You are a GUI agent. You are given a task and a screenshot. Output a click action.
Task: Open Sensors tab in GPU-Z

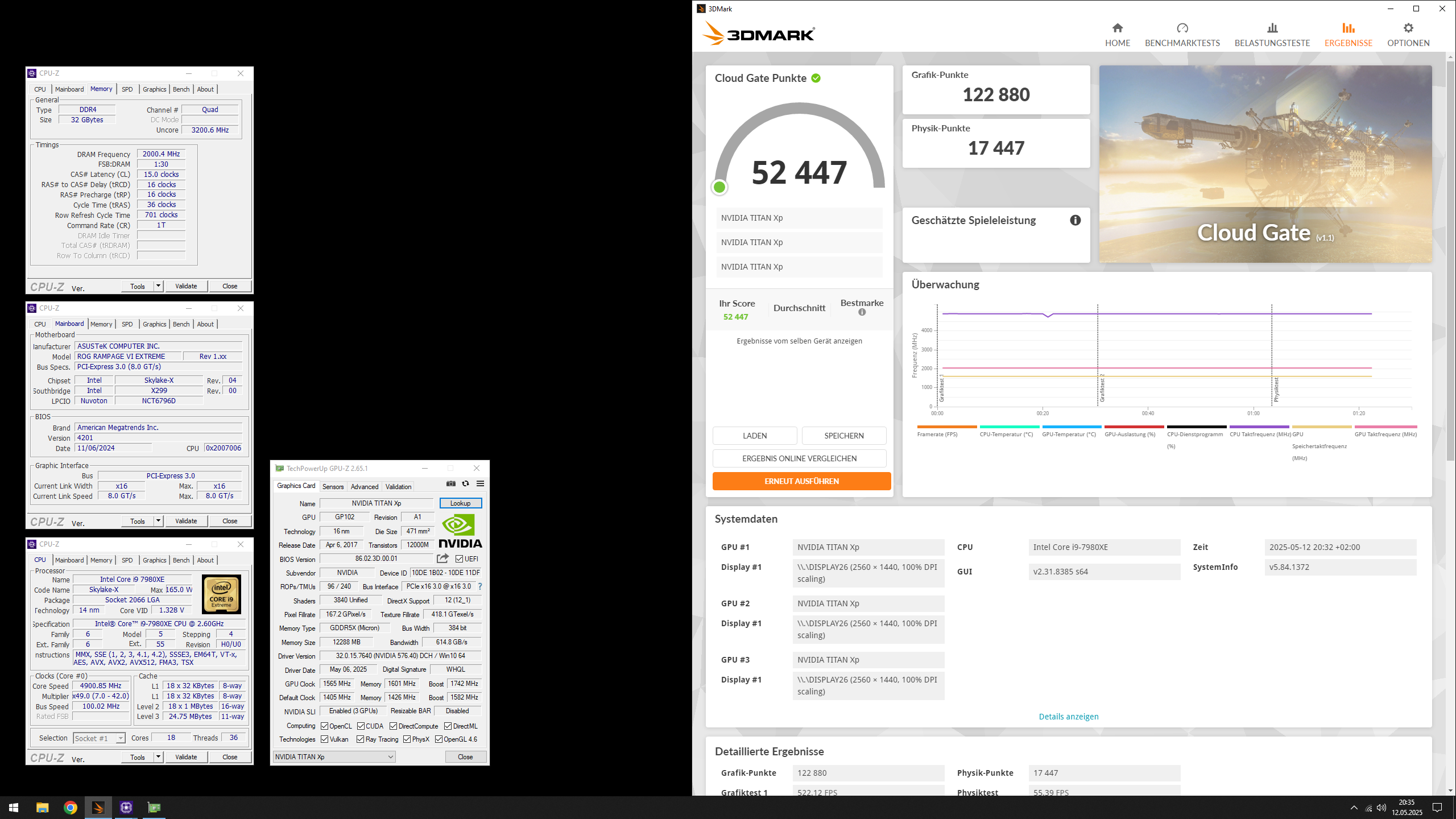333,487
